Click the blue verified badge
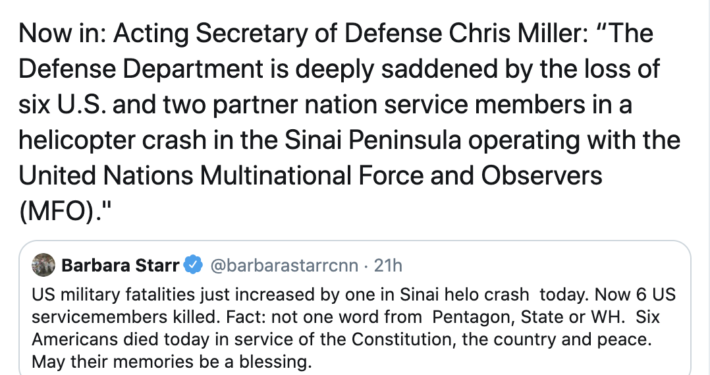Image resolution: width=710 pixels, height=375 pixels. [193, 265]
